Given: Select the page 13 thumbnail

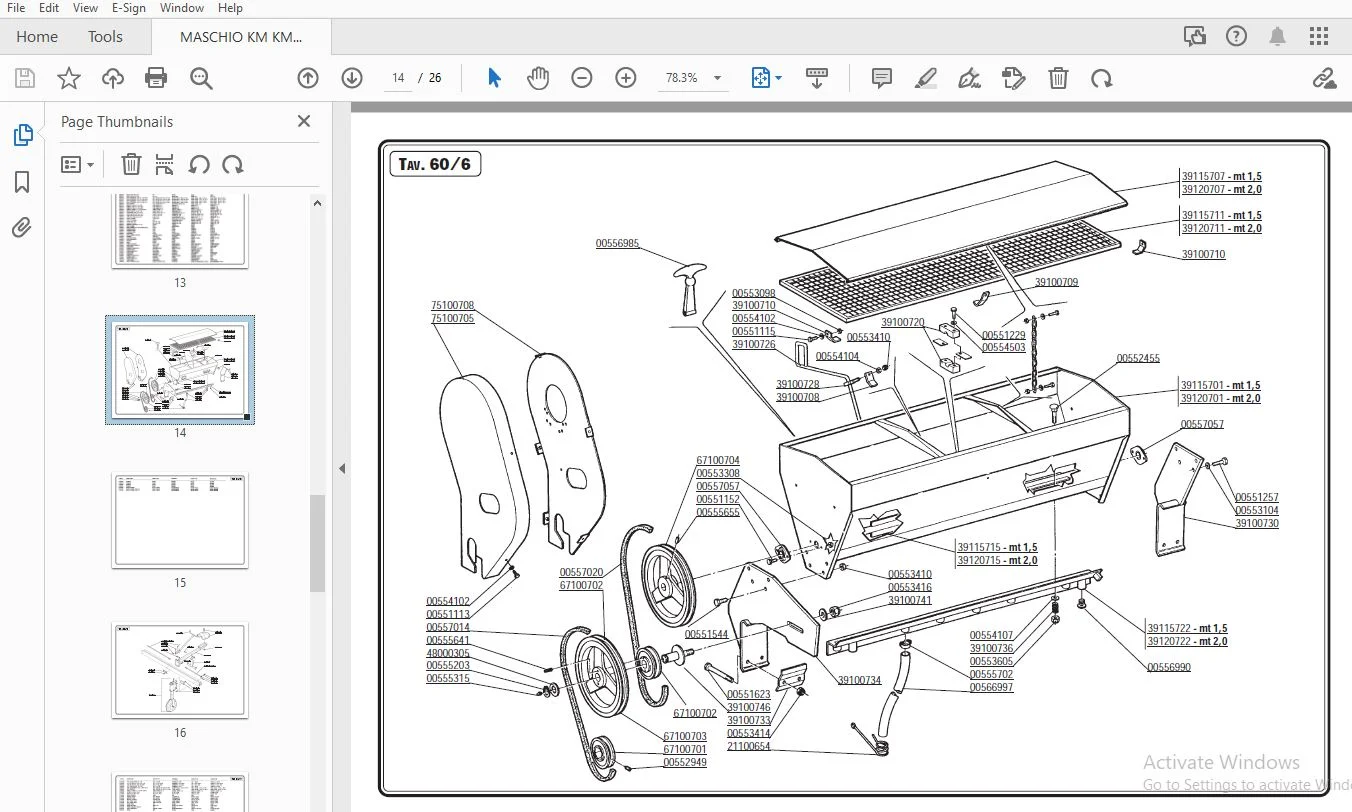Looking at the screenshot, I should [180, 231].
